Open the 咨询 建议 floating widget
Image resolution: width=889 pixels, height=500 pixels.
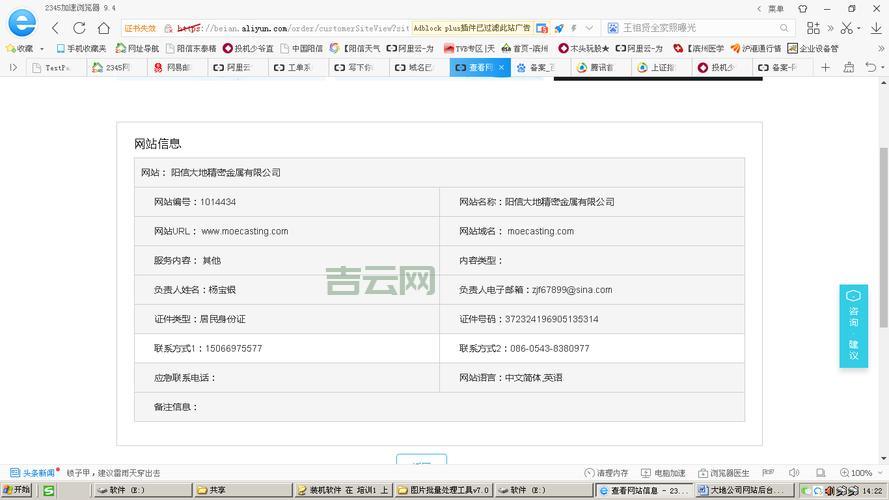point(853,326)
